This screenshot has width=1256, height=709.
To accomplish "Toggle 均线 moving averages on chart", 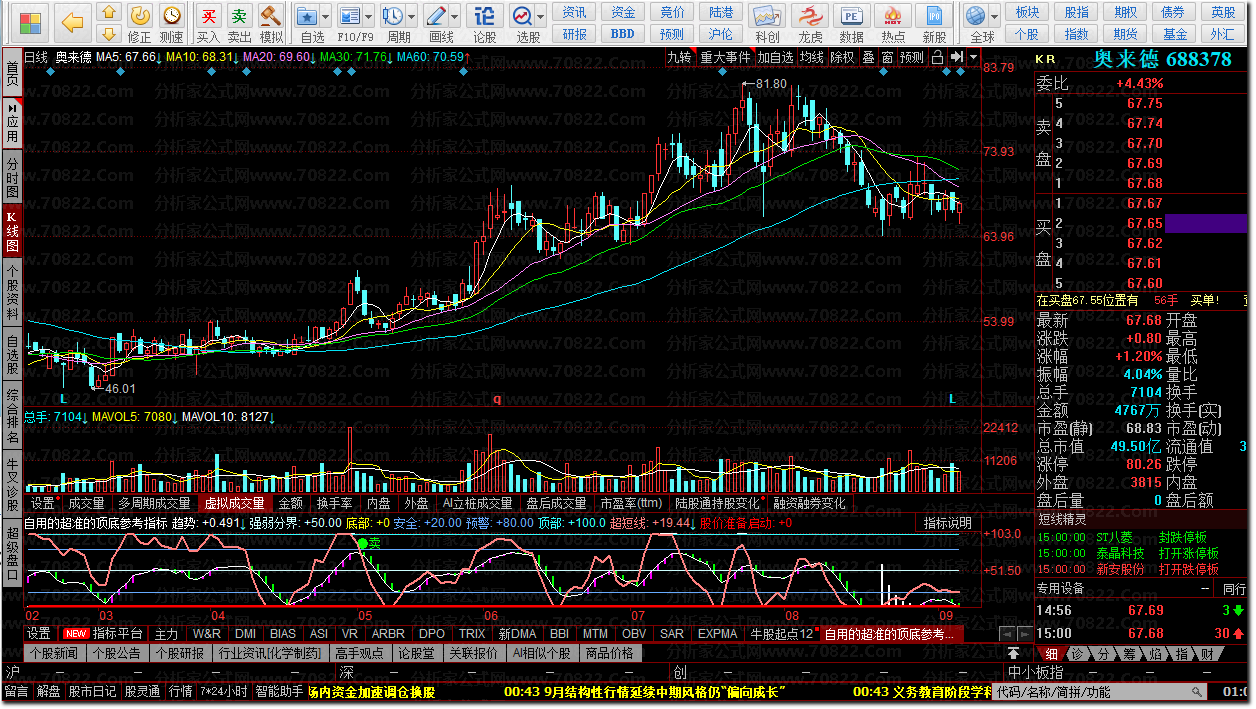I will 811,57.
